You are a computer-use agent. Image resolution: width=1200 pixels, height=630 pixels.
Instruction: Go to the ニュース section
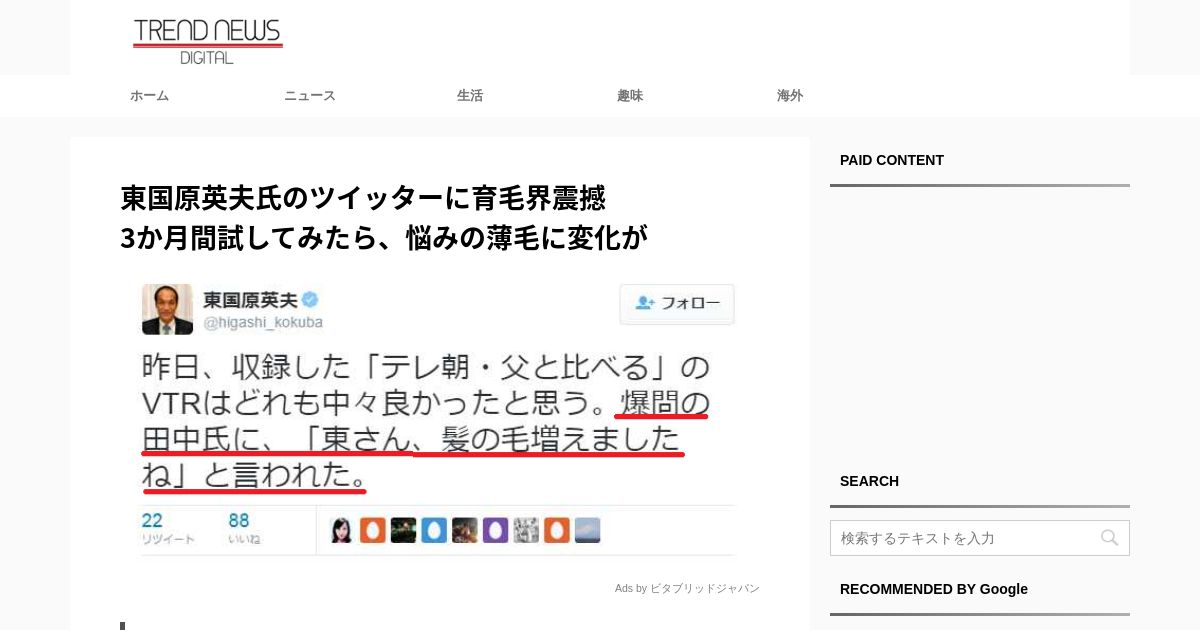[x=310, y=96]
